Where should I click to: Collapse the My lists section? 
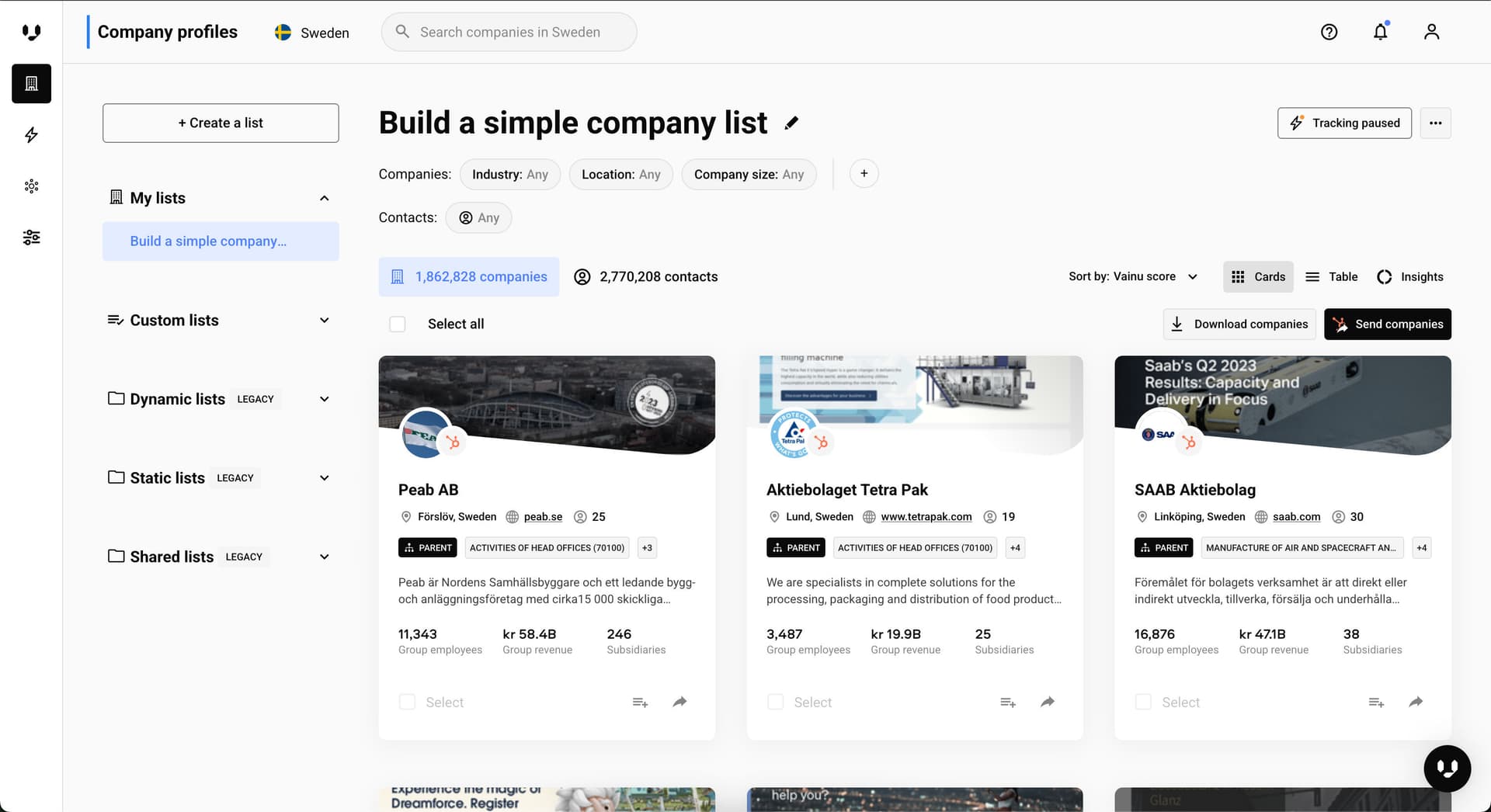324,198
